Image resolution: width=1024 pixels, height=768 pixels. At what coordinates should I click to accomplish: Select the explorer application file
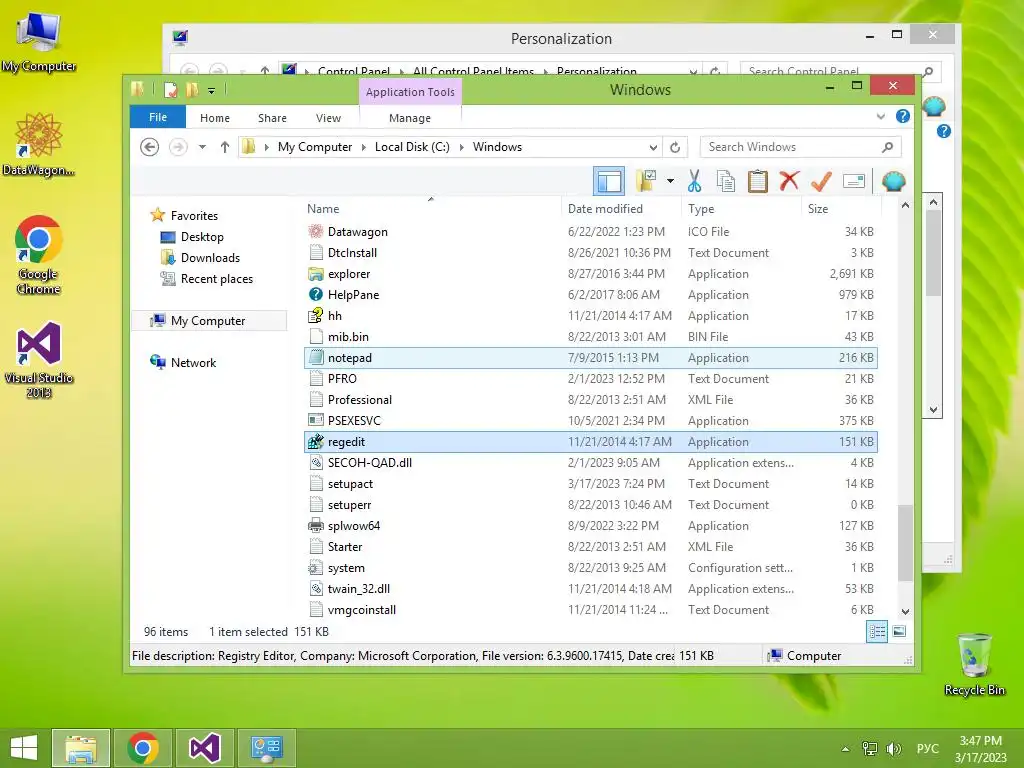click(591, 274)
